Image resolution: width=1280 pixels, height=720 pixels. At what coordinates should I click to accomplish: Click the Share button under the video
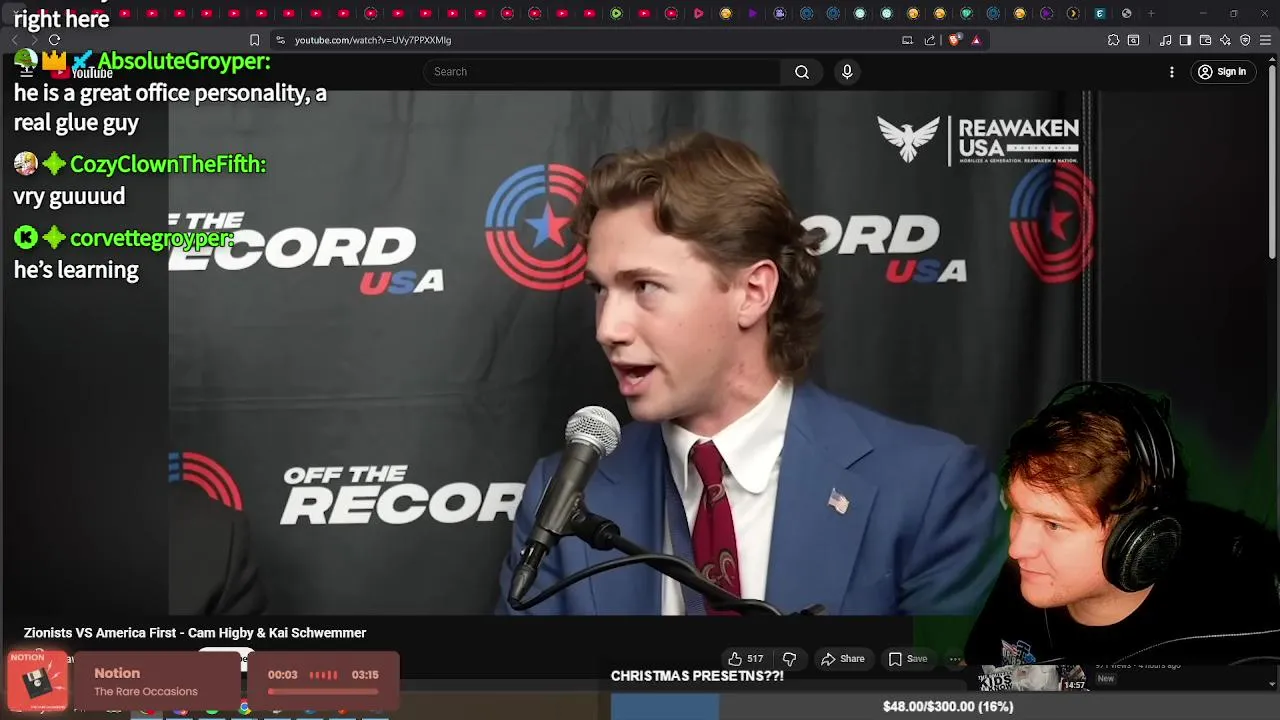[842, 658]
